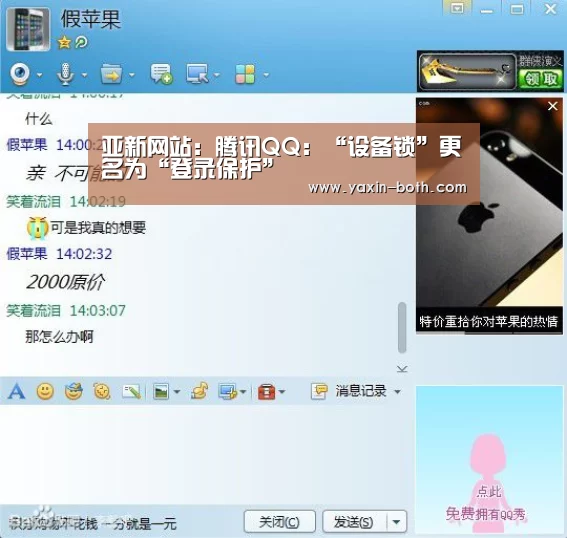Click 免费拥有QQ秀 link
The image size is (567, 538).
[x=486, y=514]
